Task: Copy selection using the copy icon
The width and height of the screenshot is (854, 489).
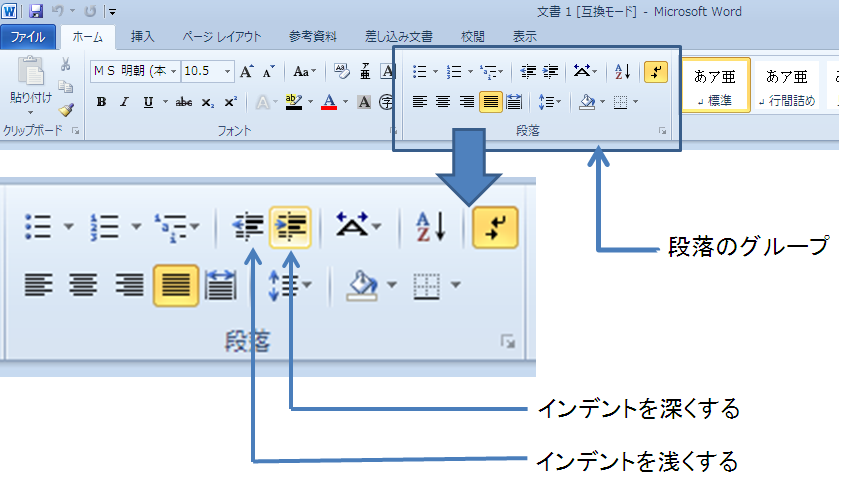Action: tap(65, 87)
